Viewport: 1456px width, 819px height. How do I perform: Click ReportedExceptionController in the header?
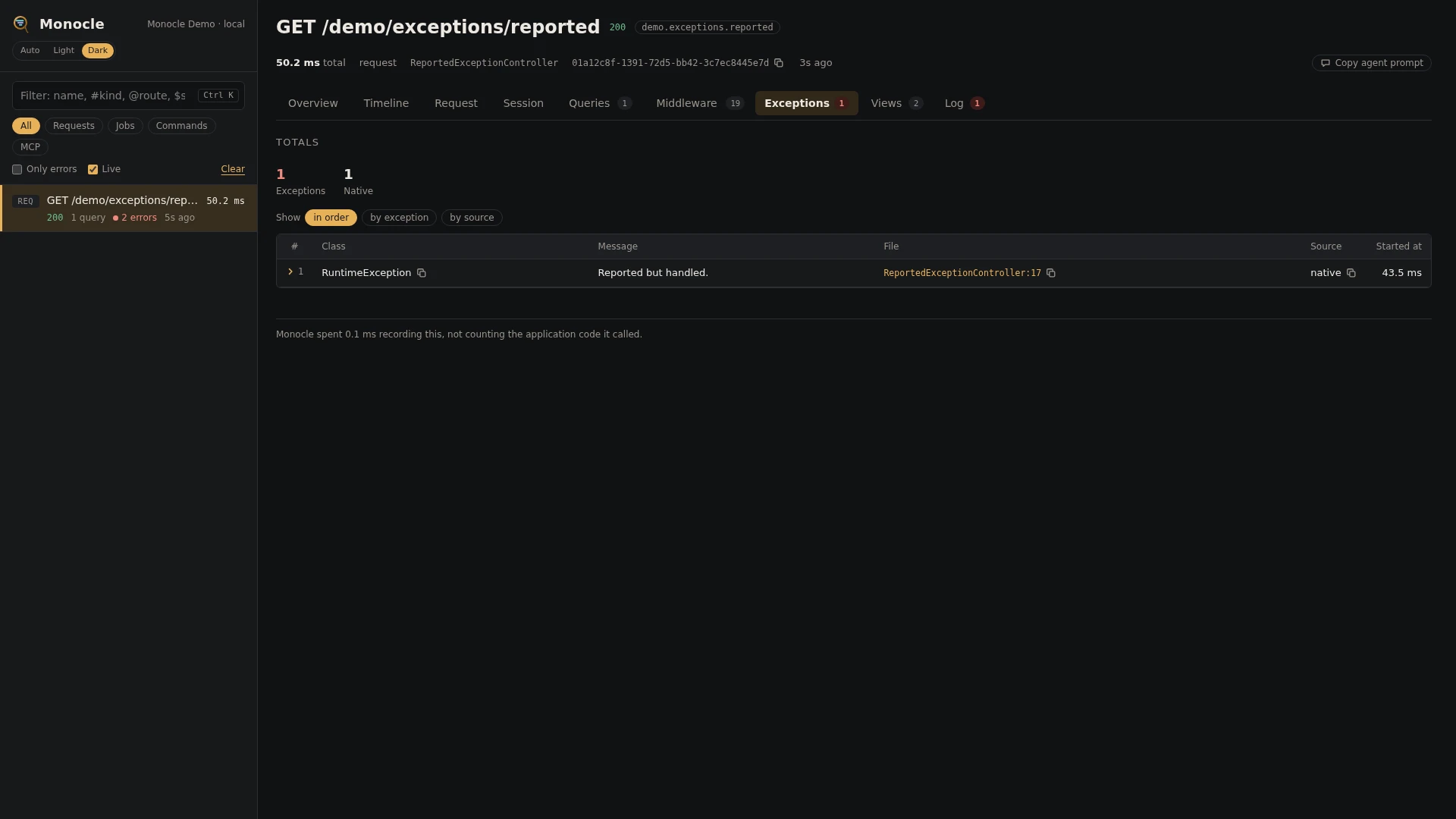point(484,63)
